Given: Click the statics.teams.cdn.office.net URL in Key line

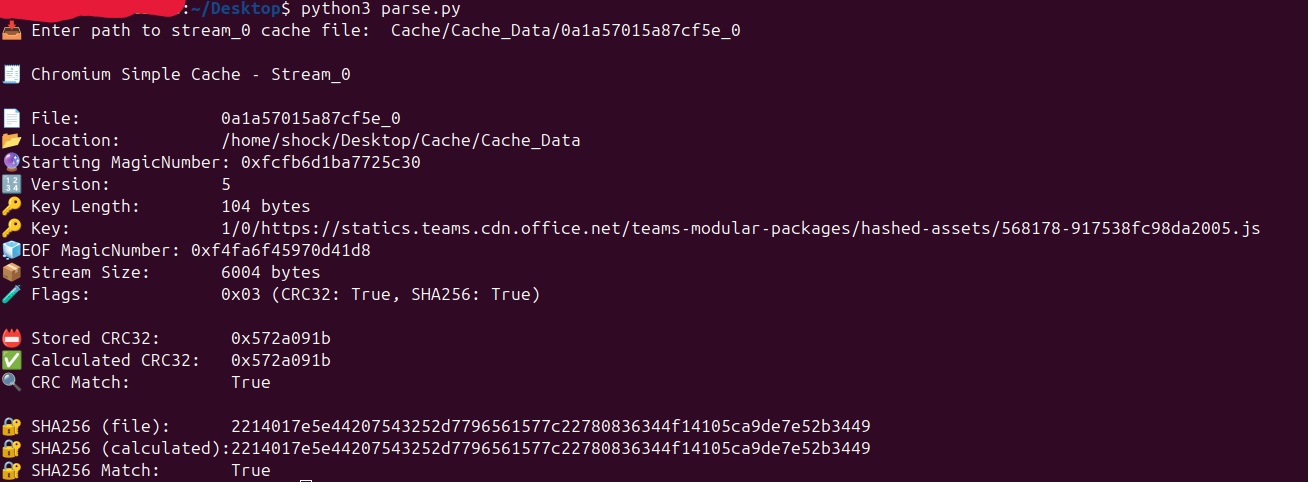Looking at the screenshot, I should tap(741, 229).
